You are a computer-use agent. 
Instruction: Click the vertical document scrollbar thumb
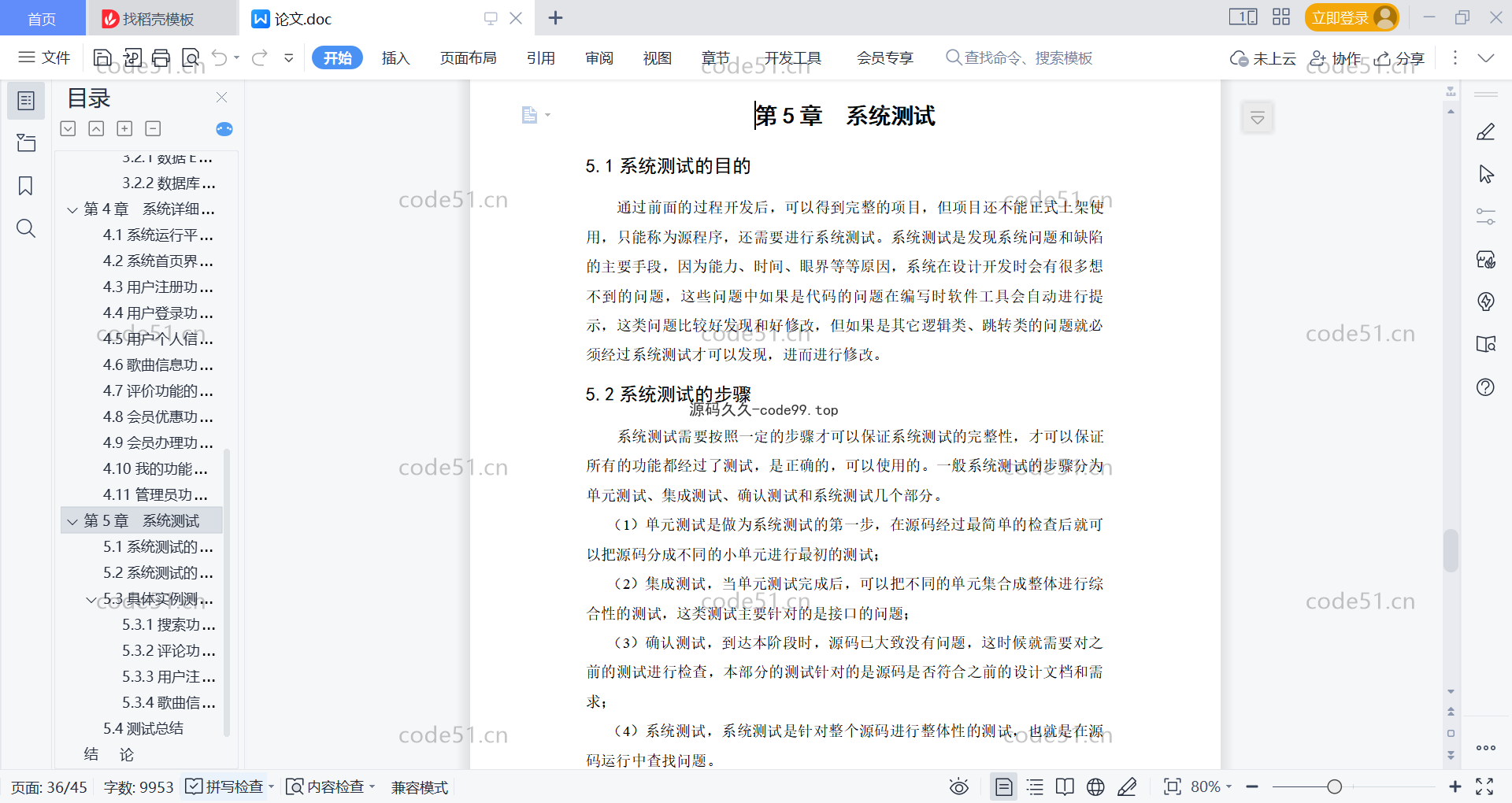tap(1451, 550)
